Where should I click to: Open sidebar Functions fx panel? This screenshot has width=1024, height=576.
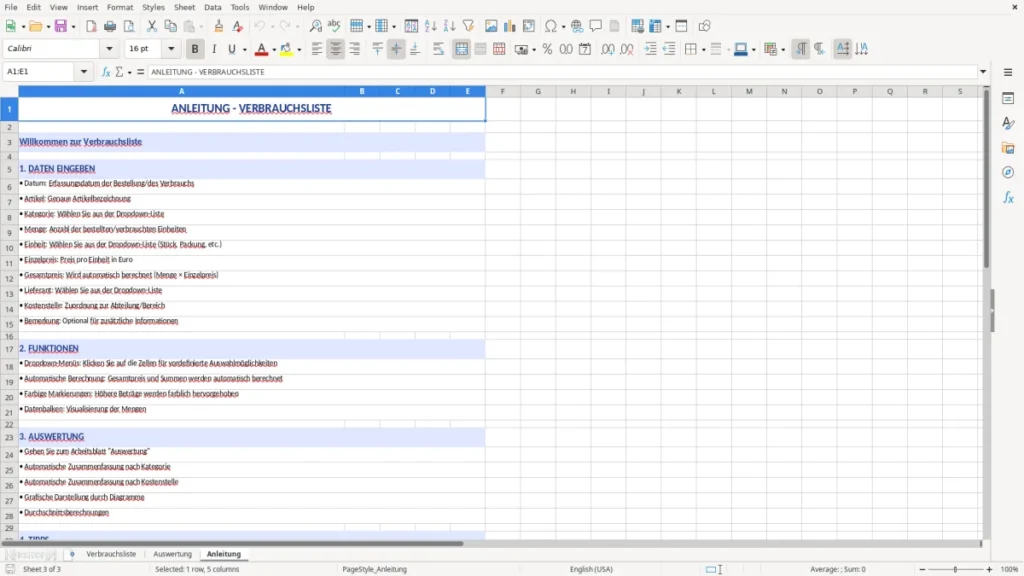(1008, 197)
